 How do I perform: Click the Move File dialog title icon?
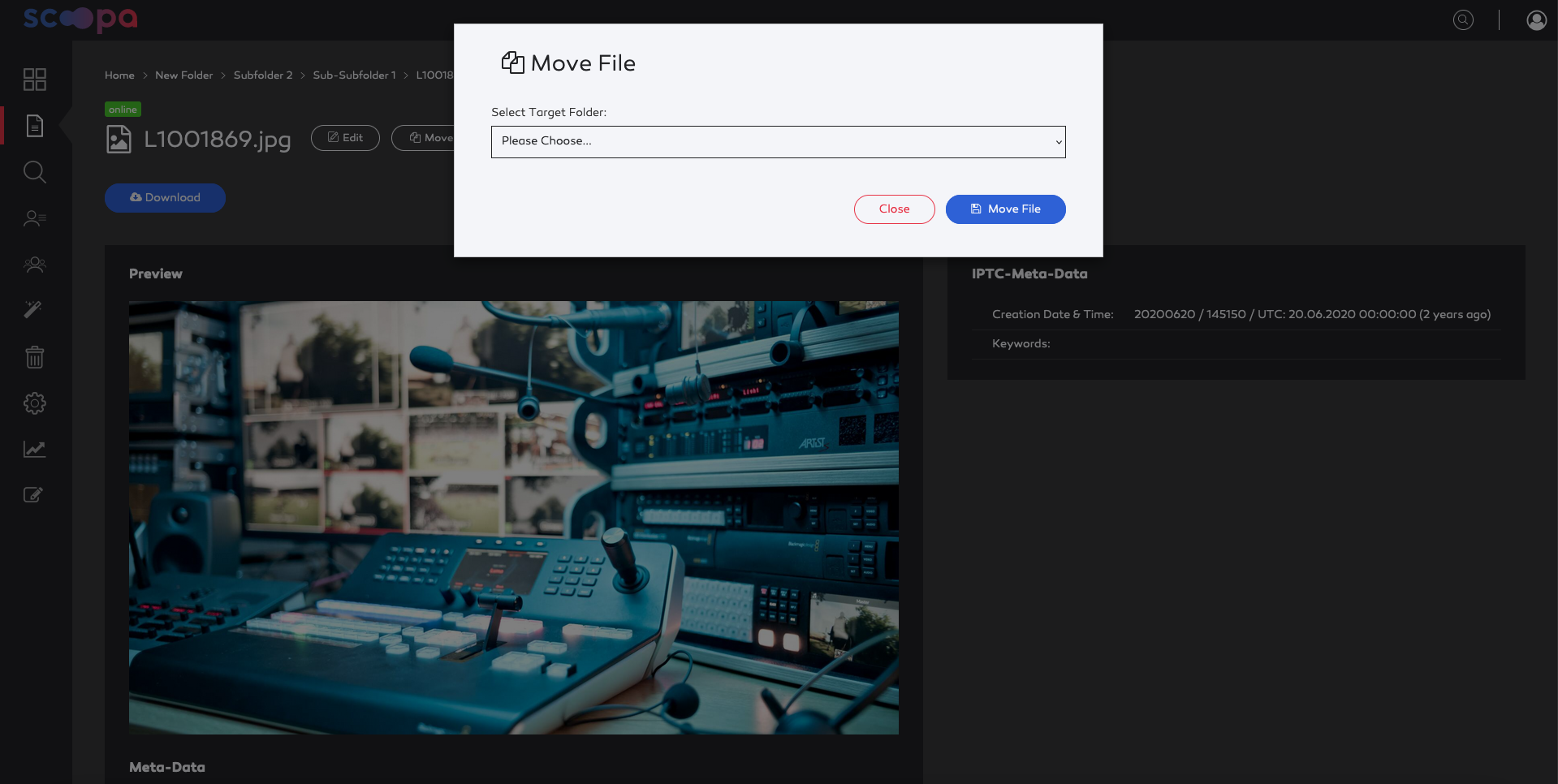[x=512, y=62]
